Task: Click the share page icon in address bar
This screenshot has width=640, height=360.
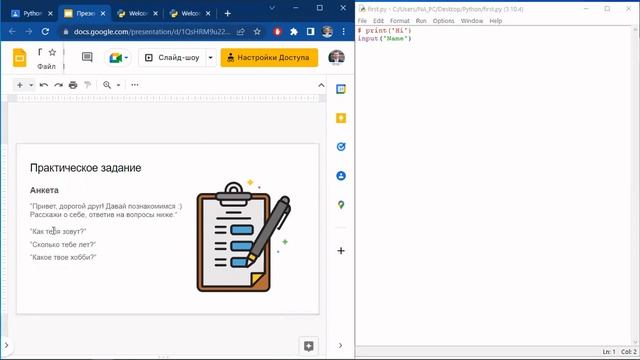Action: (x=241, y=31)
